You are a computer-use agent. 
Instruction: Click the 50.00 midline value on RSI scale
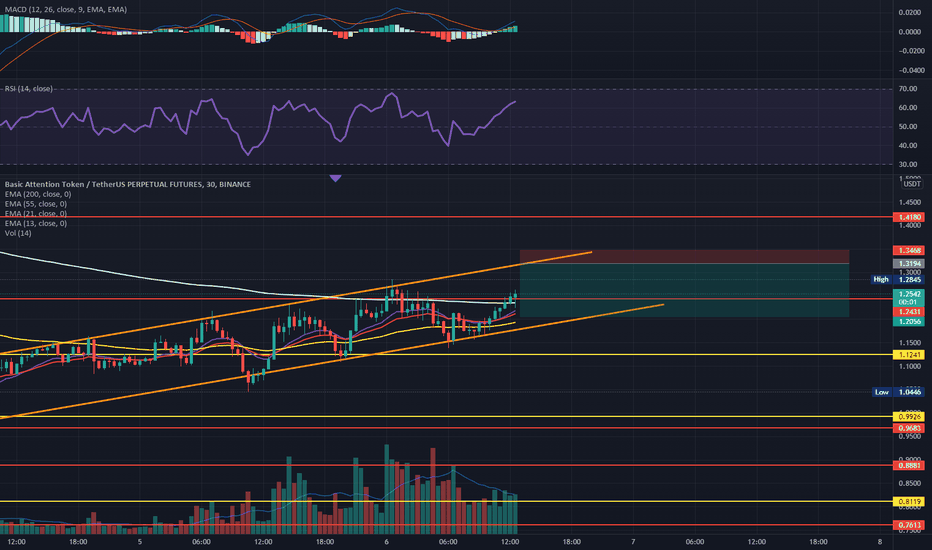(x=908, y=127)
